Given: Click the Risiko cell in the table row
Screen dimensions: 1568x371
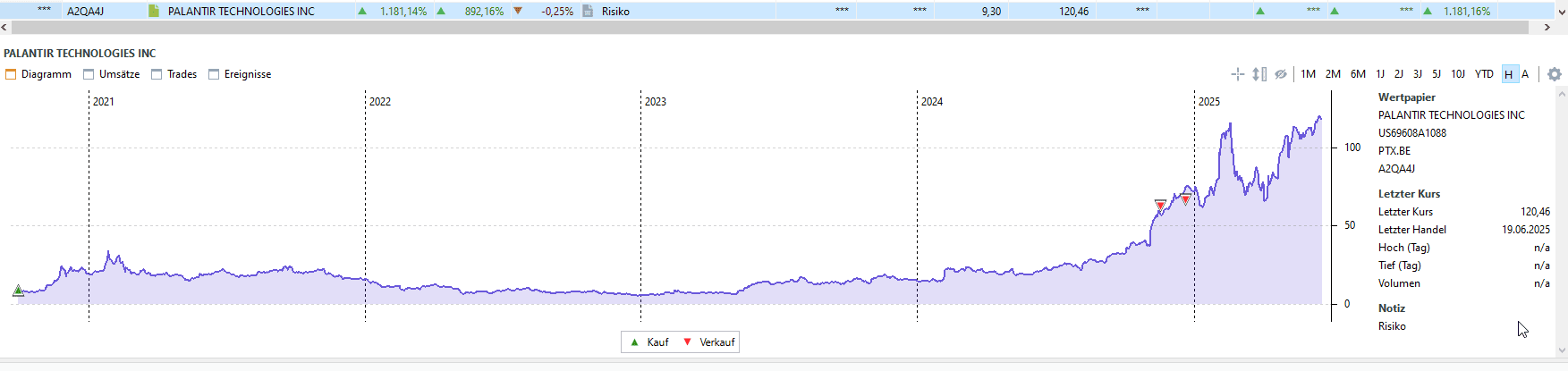Looking at the screenshot, I should click(615, 12).
